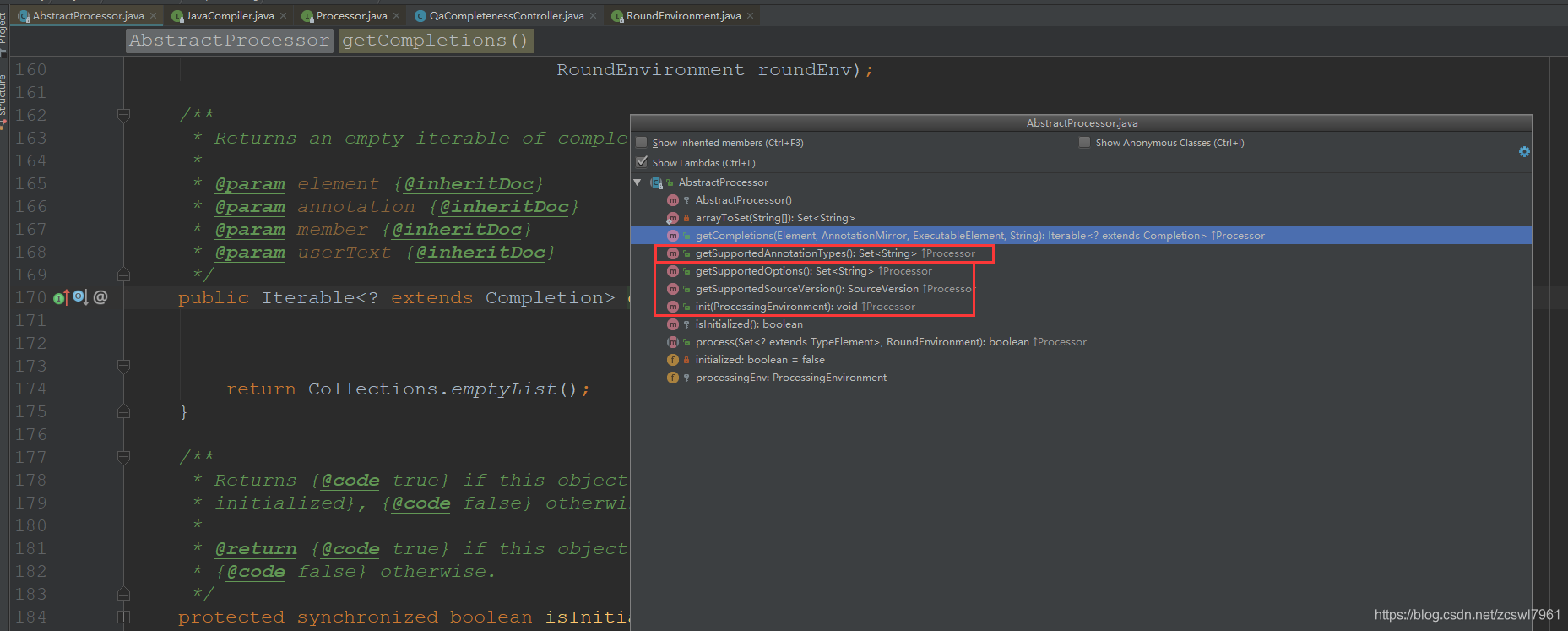
Task: Click the method icon beside arrayToSet(String[])
Action: click(673, 218)
